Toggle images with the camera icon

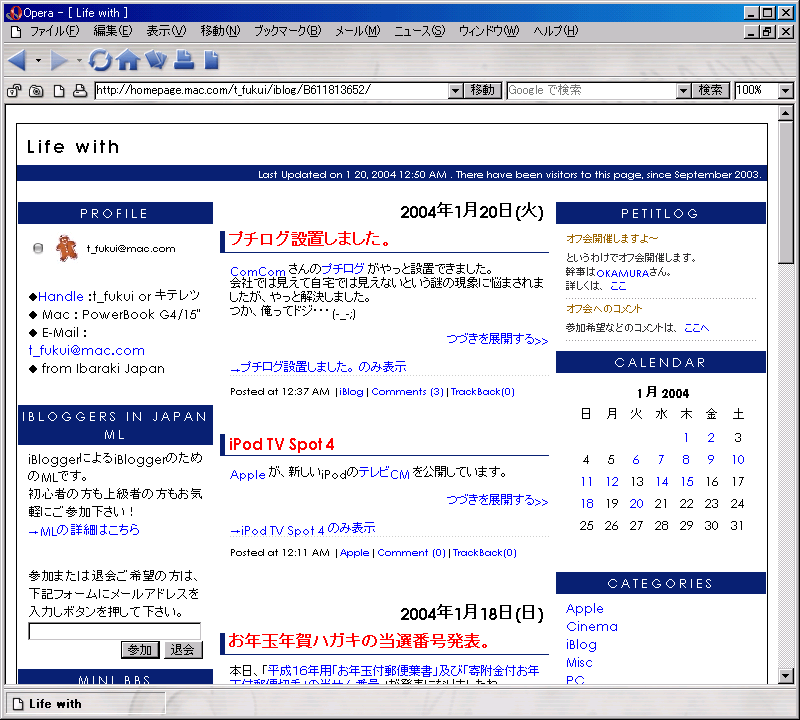pyautogui.click(x=36, y=91)
